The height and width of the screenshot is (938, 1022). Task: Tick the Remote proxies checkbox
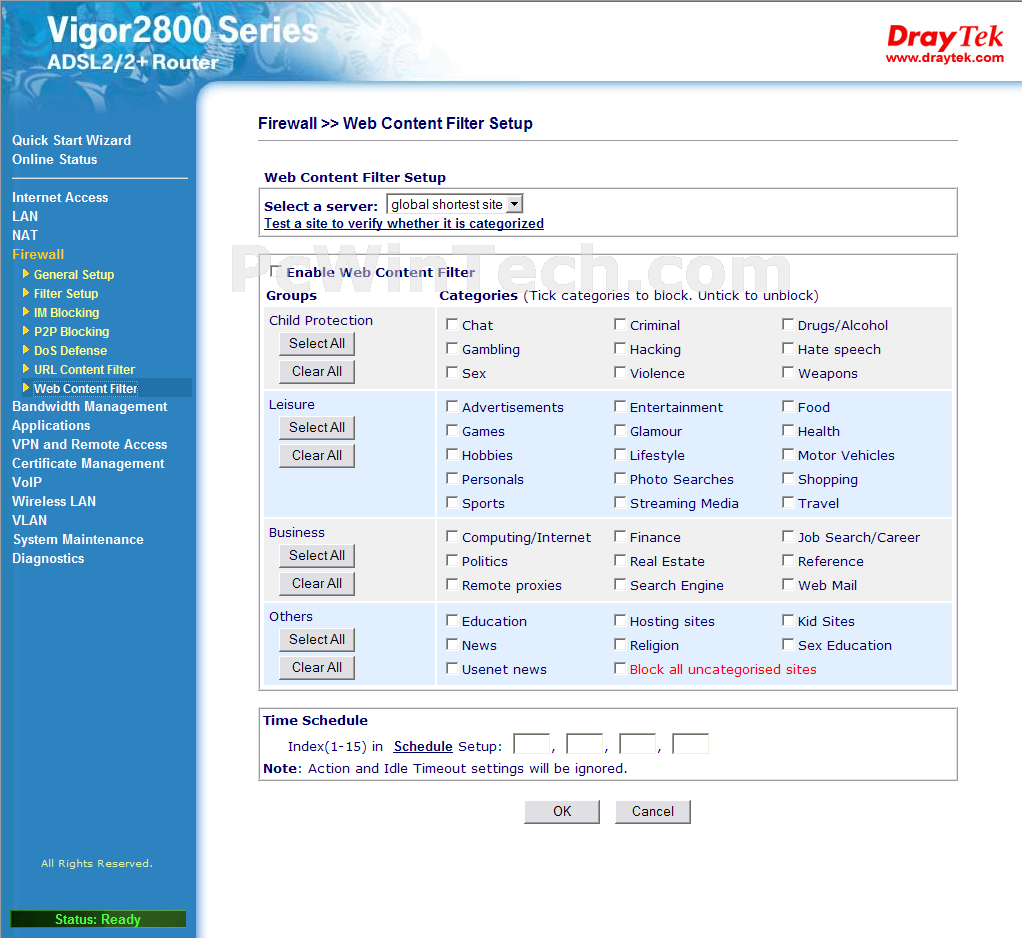click(x=452, y=584)
